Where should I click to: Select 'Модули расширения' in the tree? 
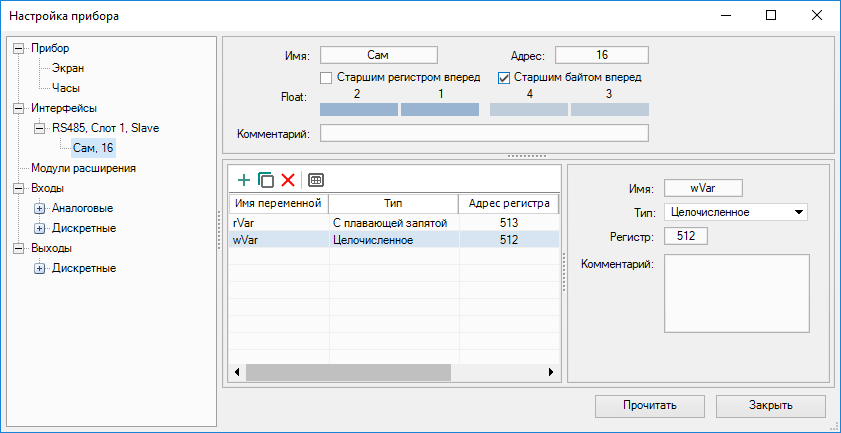(x=83, y=168)
